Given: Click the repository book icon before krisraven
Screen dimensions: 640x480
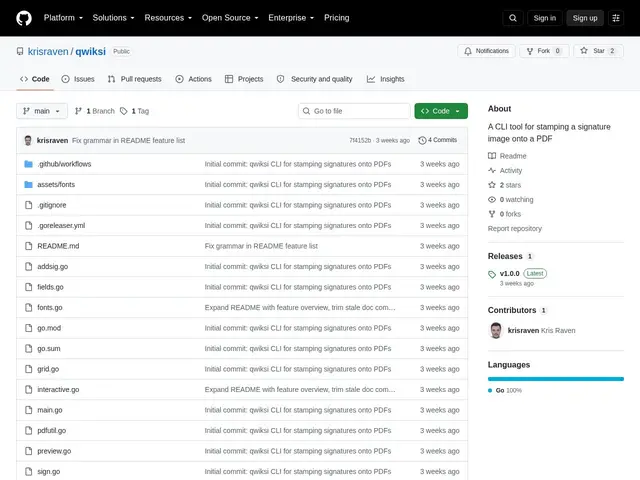Looking at the screenshot, I should coord(20,51).
